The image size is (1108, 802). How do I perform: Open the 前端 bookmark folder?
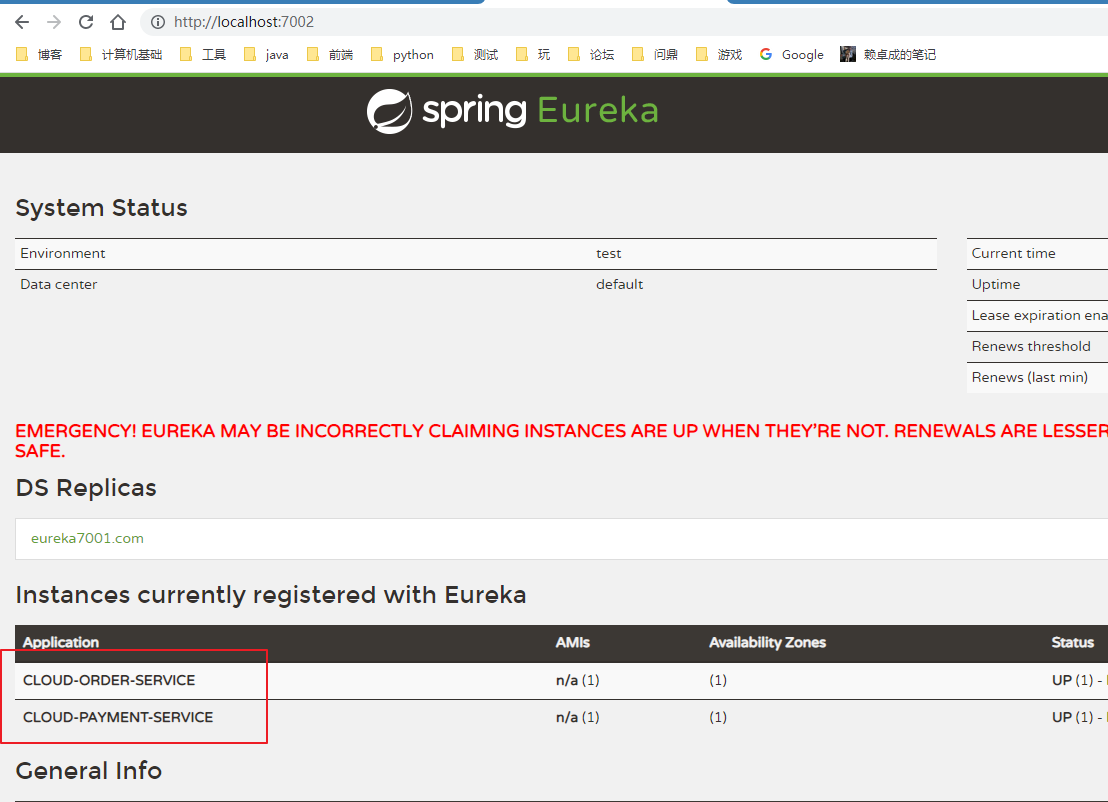pos(330,54)
